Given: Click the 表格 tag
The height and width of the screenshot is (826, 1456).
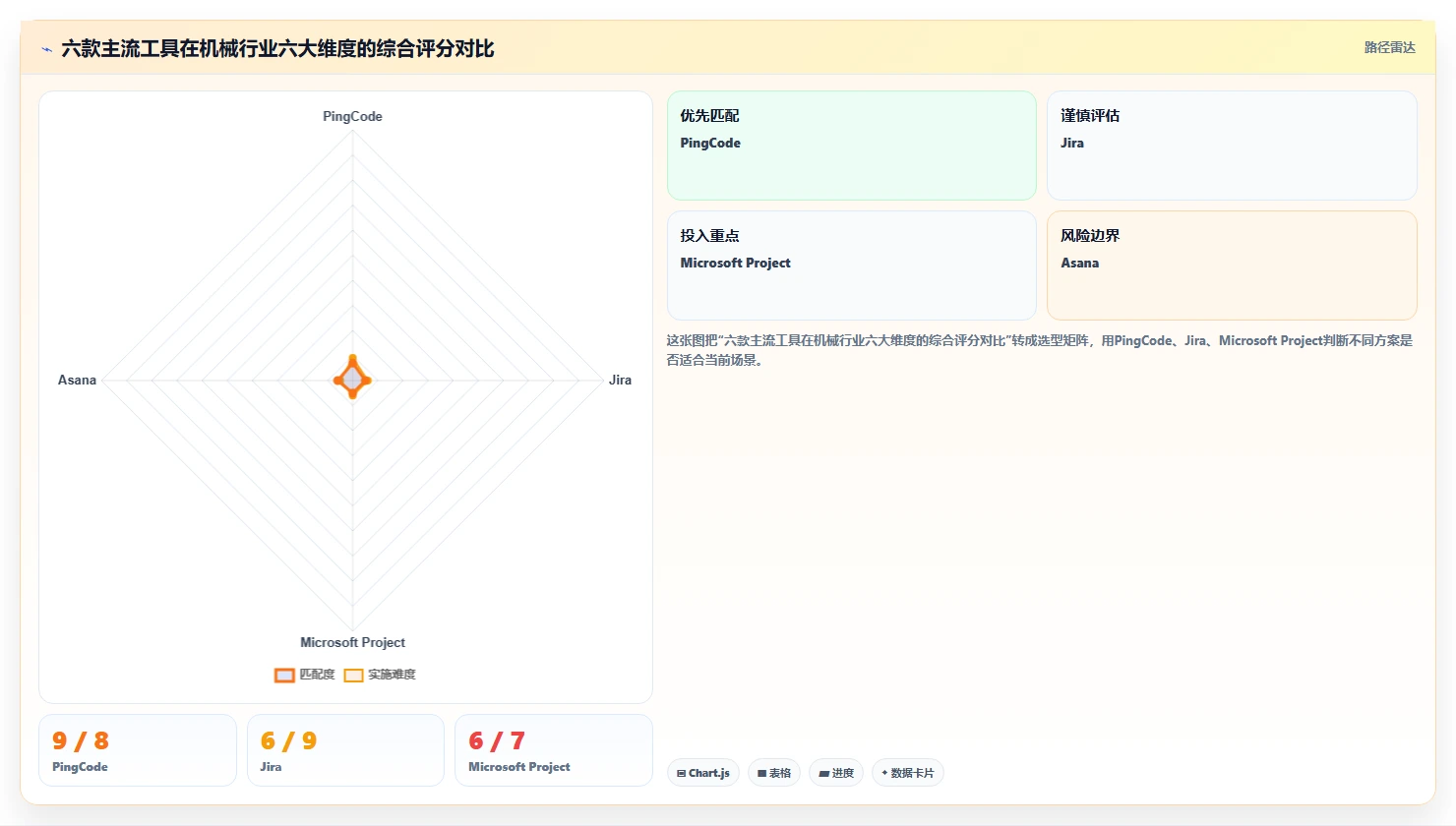Looking at the screenshot, I should (x=774, y=773).
